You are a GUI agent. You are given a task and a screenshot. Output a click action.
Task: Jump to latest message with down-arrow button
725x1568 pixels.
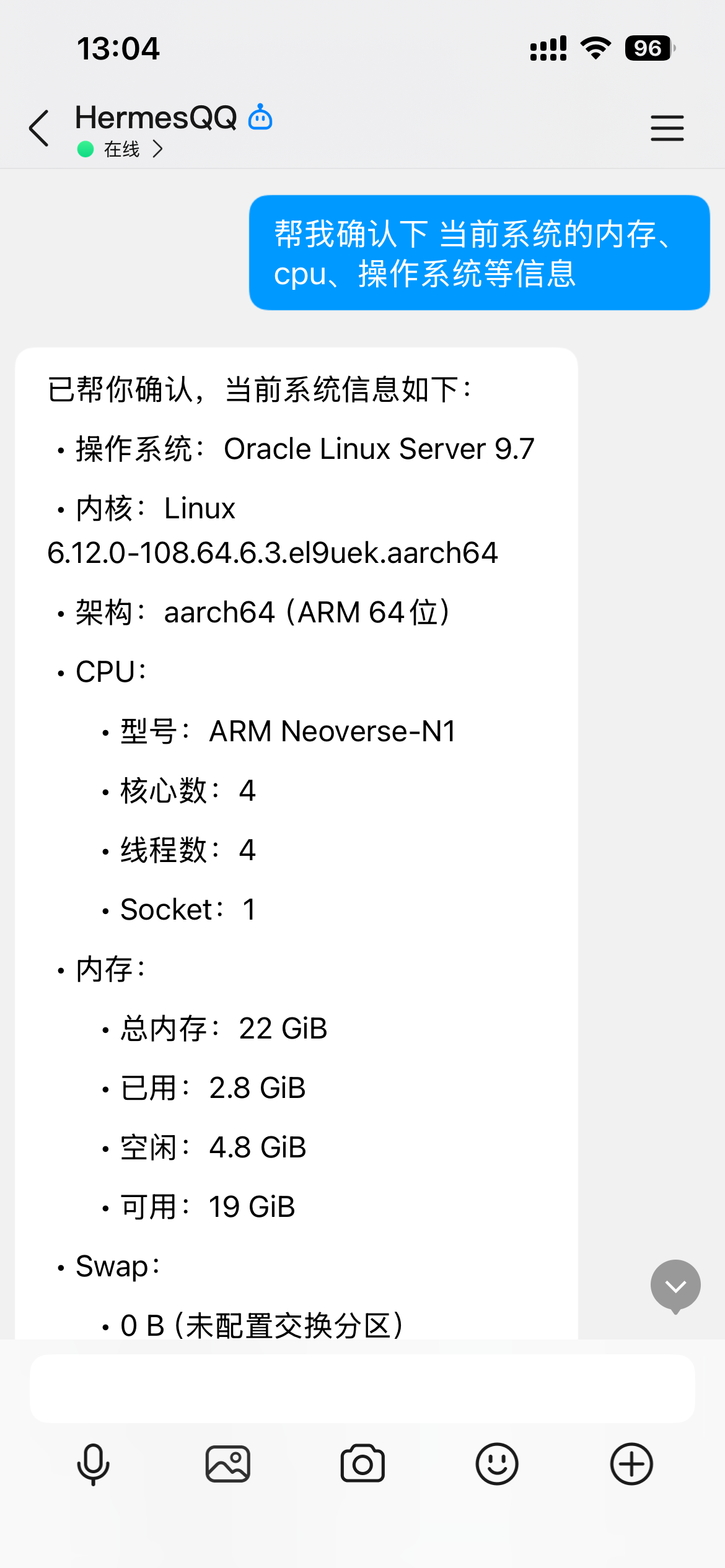coord(675,1286)
